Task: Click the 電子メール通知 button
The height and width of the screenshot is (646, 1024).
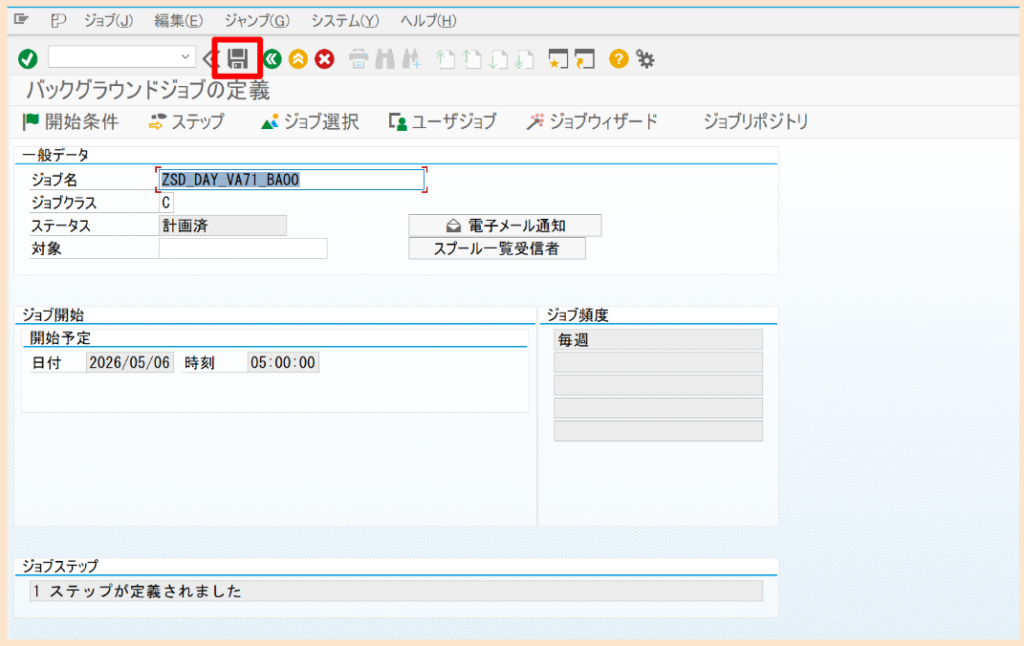Action: pyautogui.click(x=505, y=225)
